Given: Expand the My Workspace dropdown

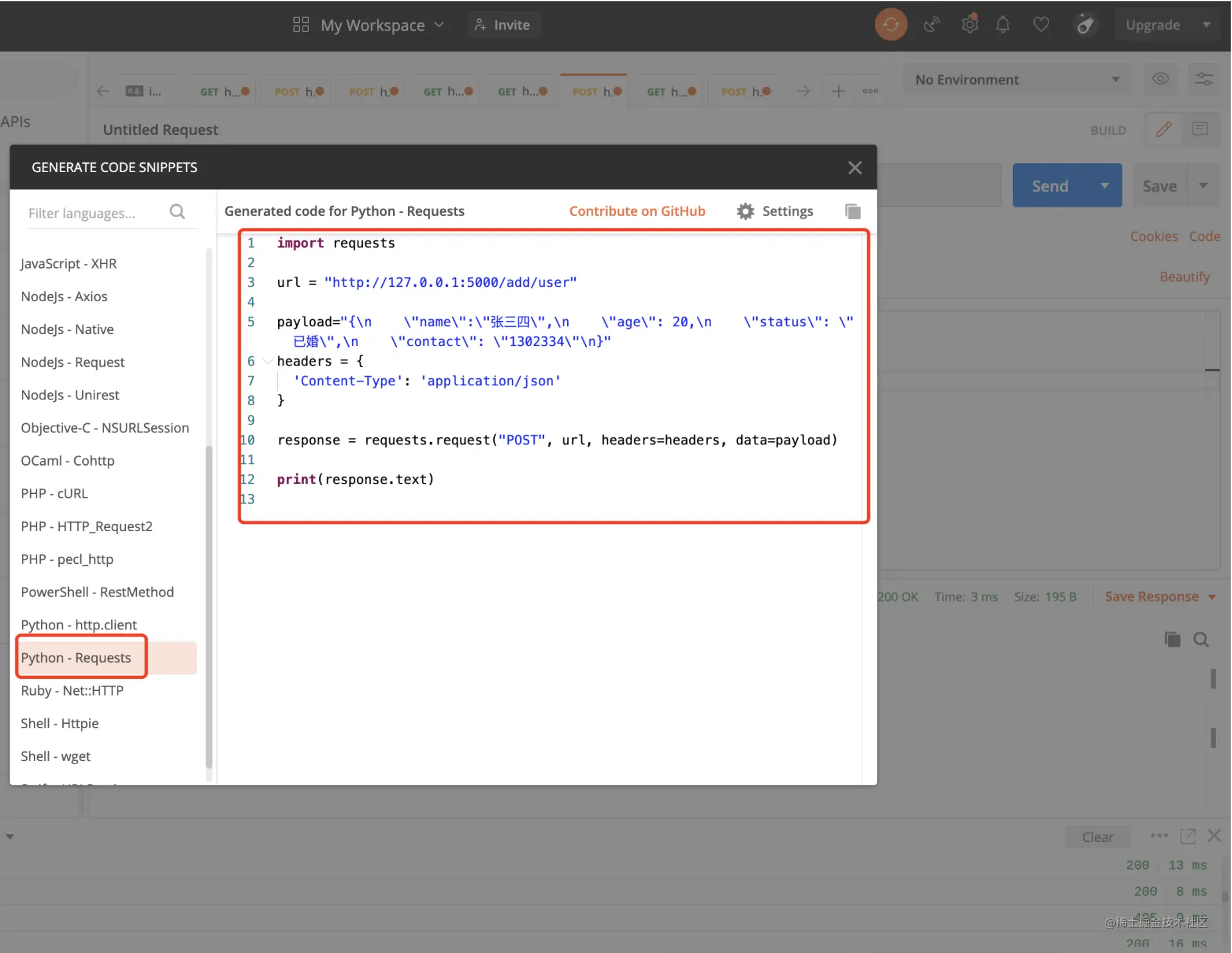Looking at the screenshot, I should click(369, 25).
